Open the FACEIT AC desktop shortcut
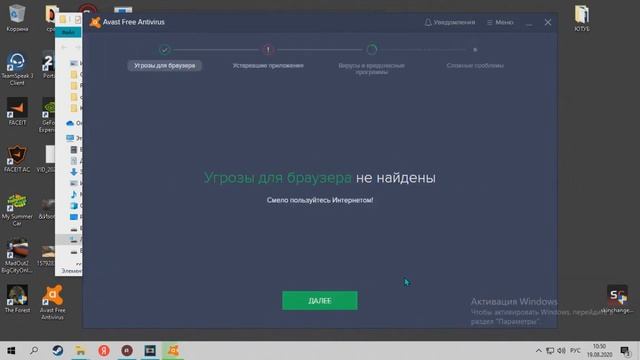640x360 pixels. [x=17, y=158]
